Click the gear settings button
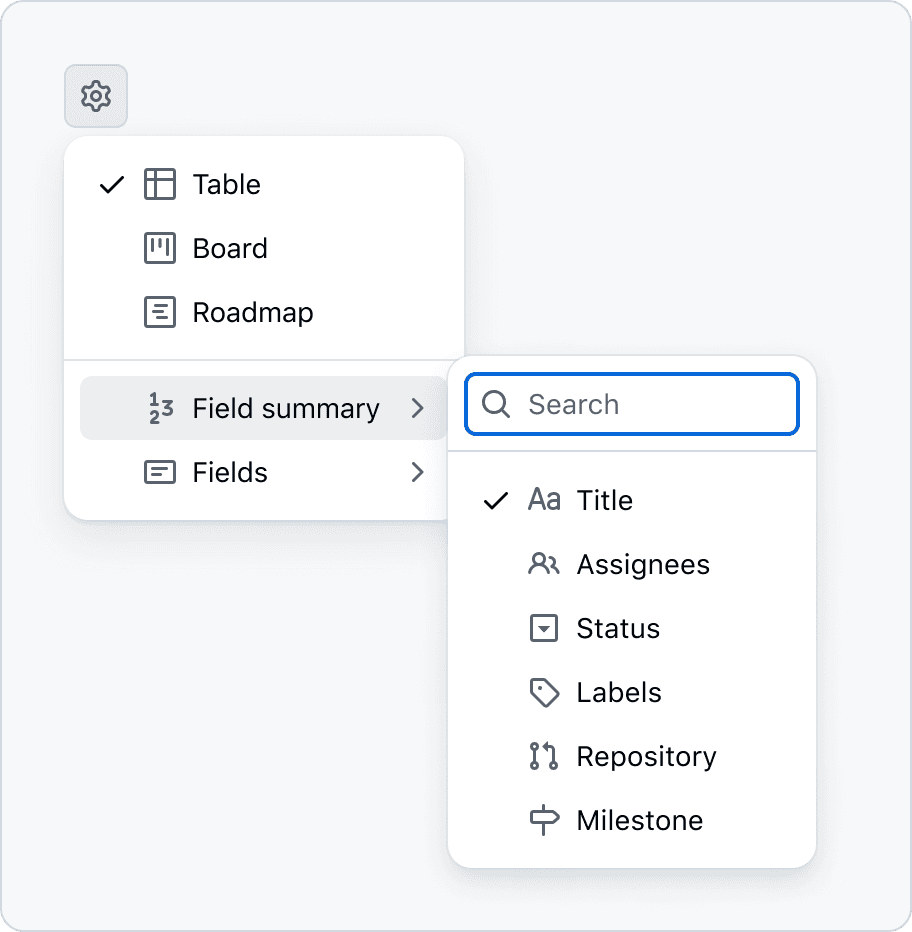 pos(96,96)
